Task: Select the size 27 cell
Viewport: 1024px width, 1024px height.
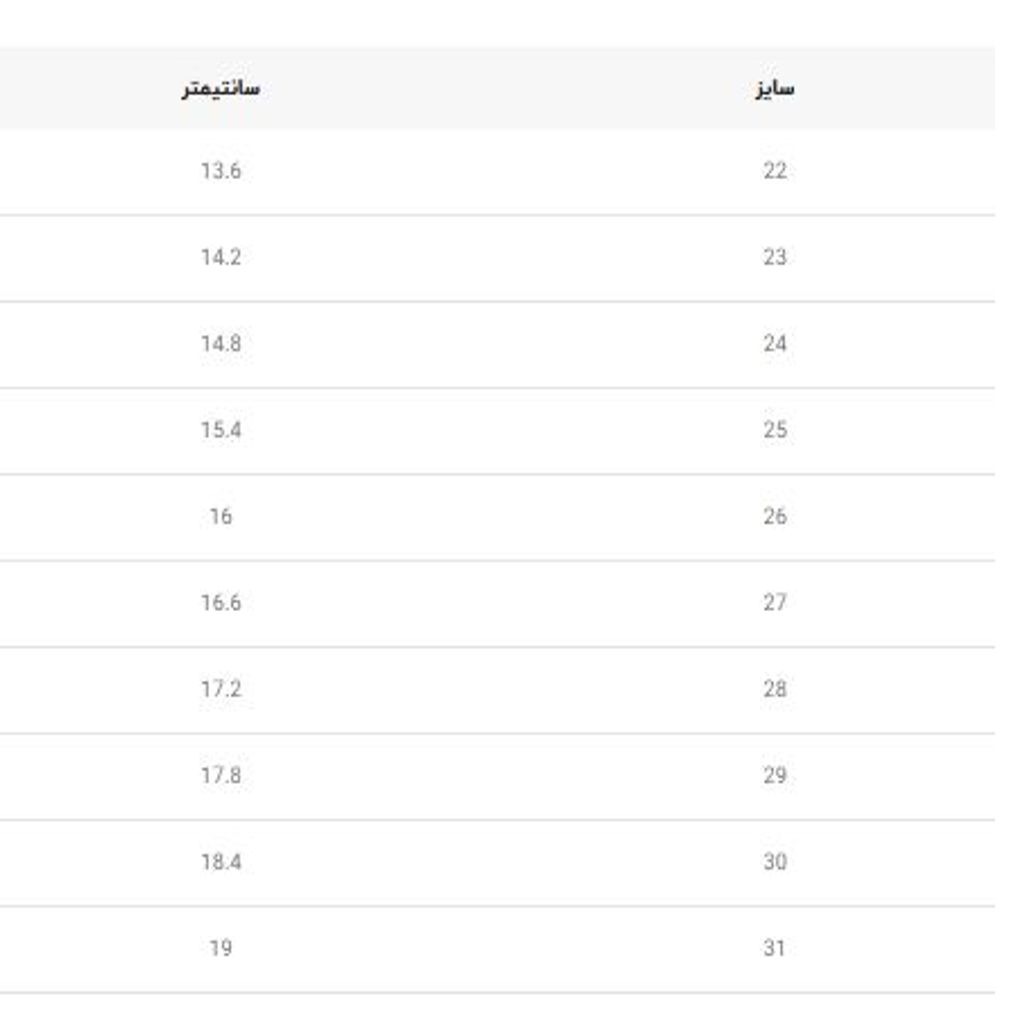Action: point(774,603)
